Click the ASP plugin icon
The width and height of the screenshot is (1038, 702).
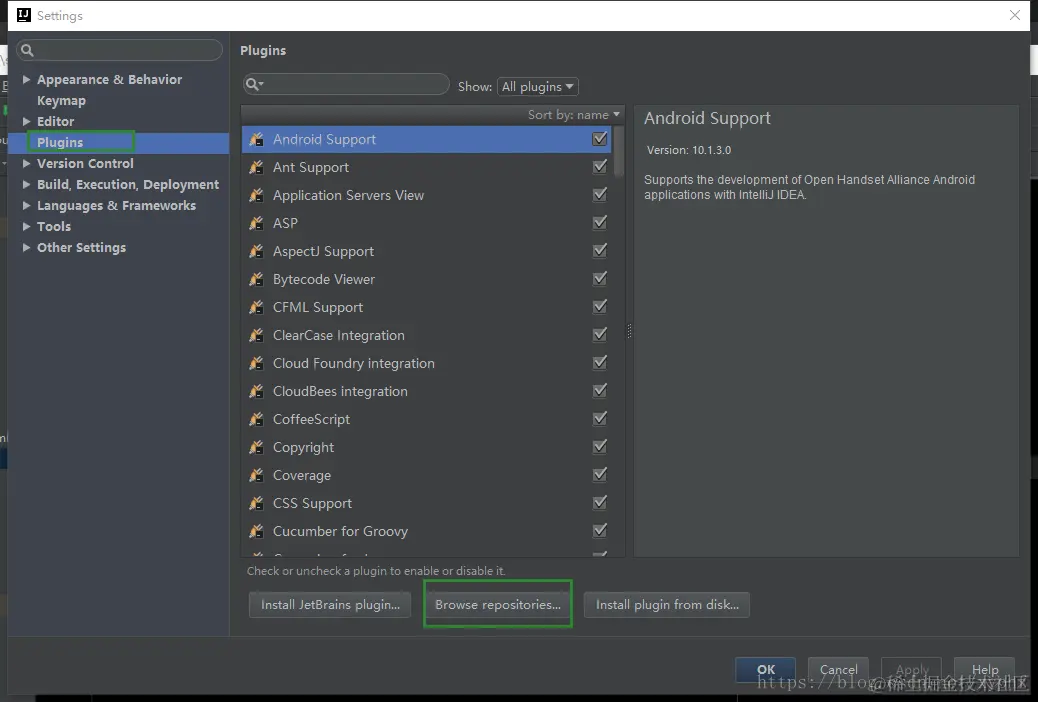pos(256,223)
